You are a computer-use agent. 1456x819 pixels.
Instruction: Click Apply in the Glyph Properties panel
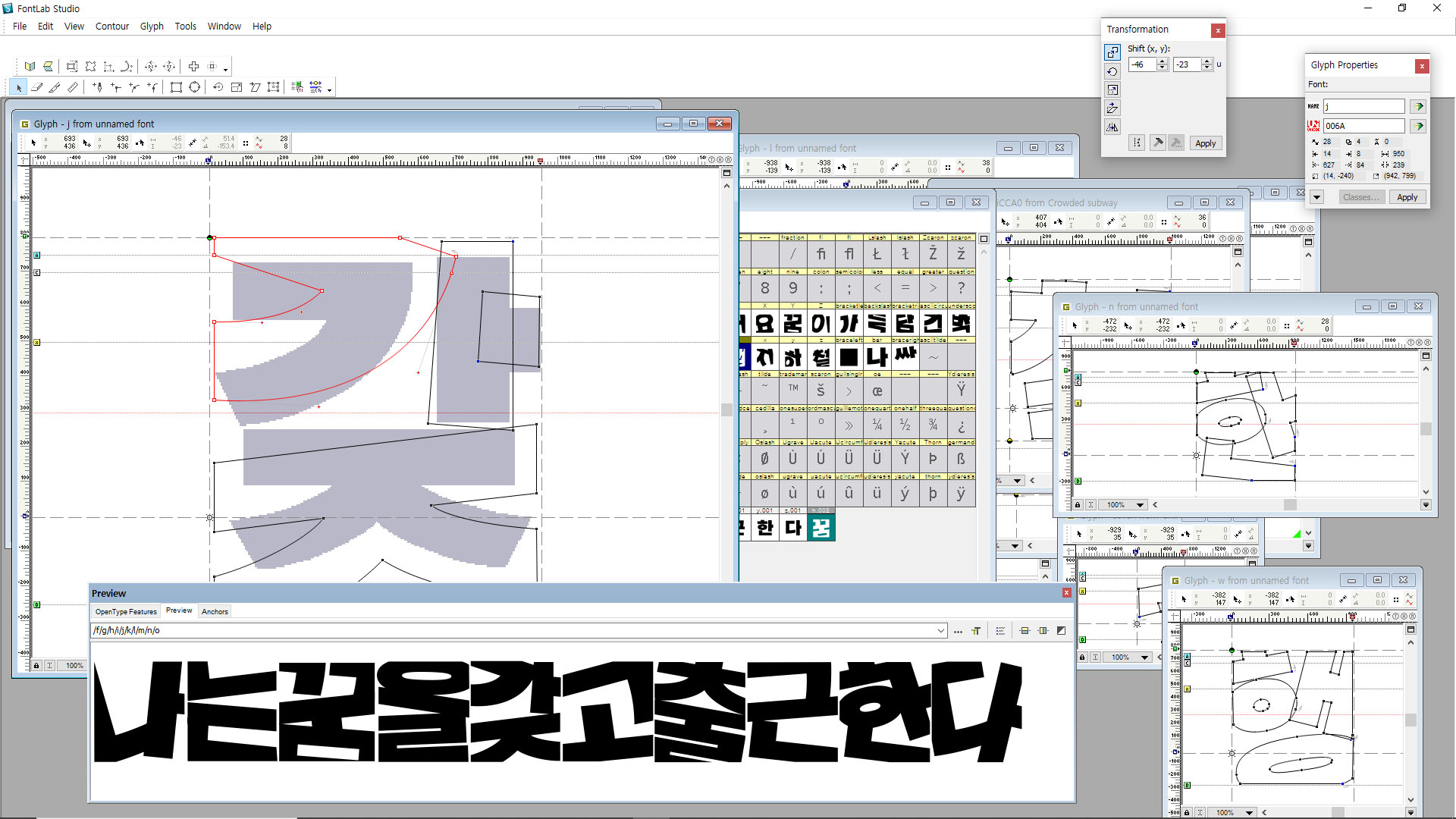pos(1407,197)
